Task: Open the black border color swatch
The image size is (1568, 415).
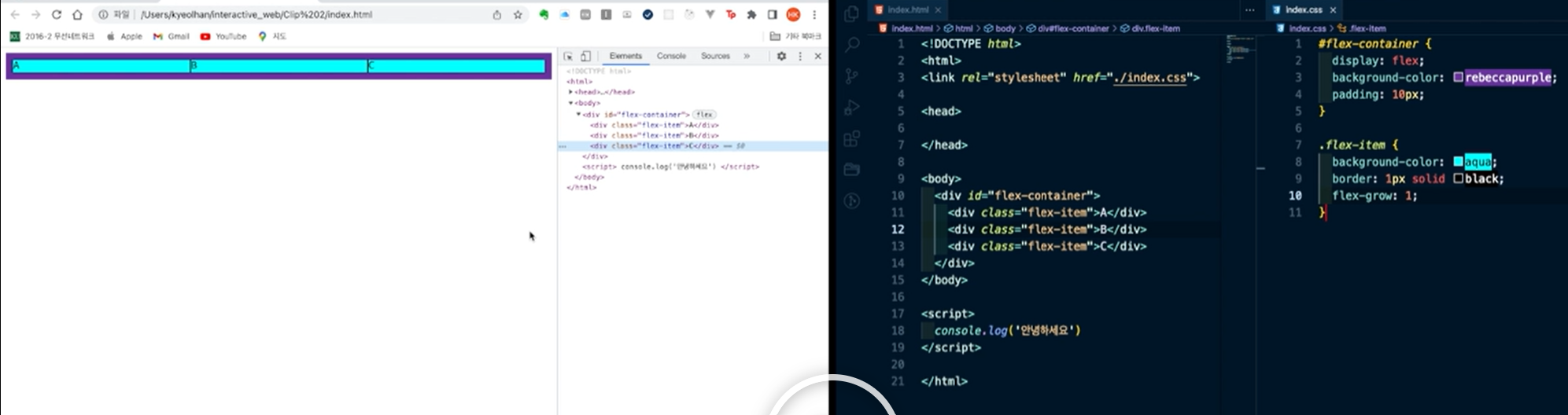Action: click(x=1458, y=179)
